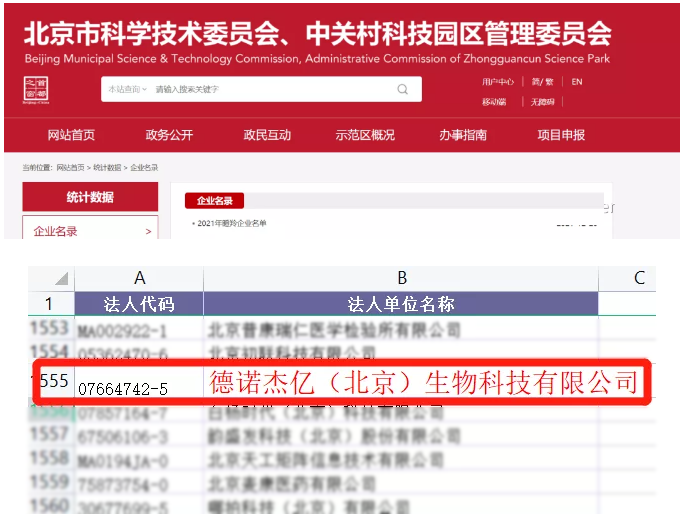
Task: Open 办事指南 navigation menu
Action: pyautogui.click(x=463, y=135)
